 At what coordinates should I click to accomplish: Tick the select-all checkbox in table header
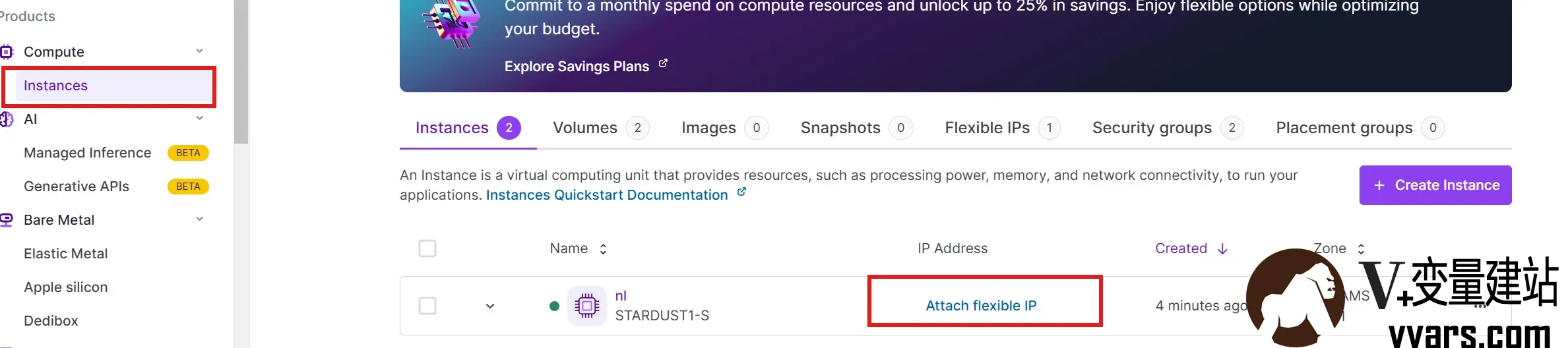click(x=427, y=248)
